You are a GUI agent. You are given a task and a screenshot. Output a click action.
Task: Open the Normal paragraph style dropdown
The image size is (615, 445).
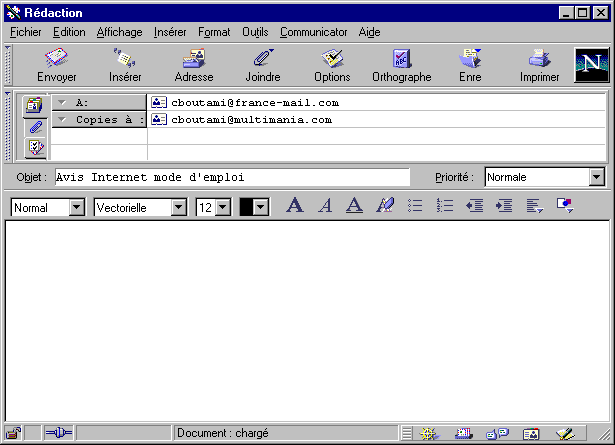click(x=77, y=207)
